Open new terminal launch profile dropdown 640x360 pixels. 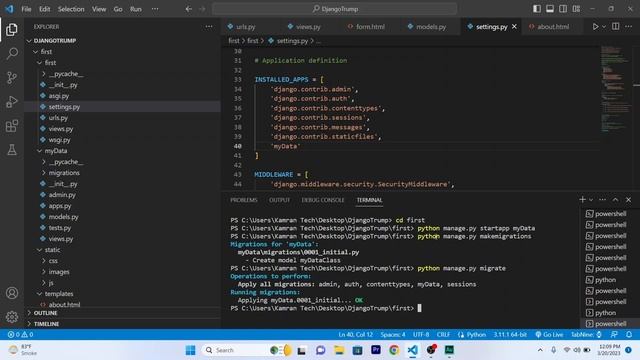coord(591,200)
